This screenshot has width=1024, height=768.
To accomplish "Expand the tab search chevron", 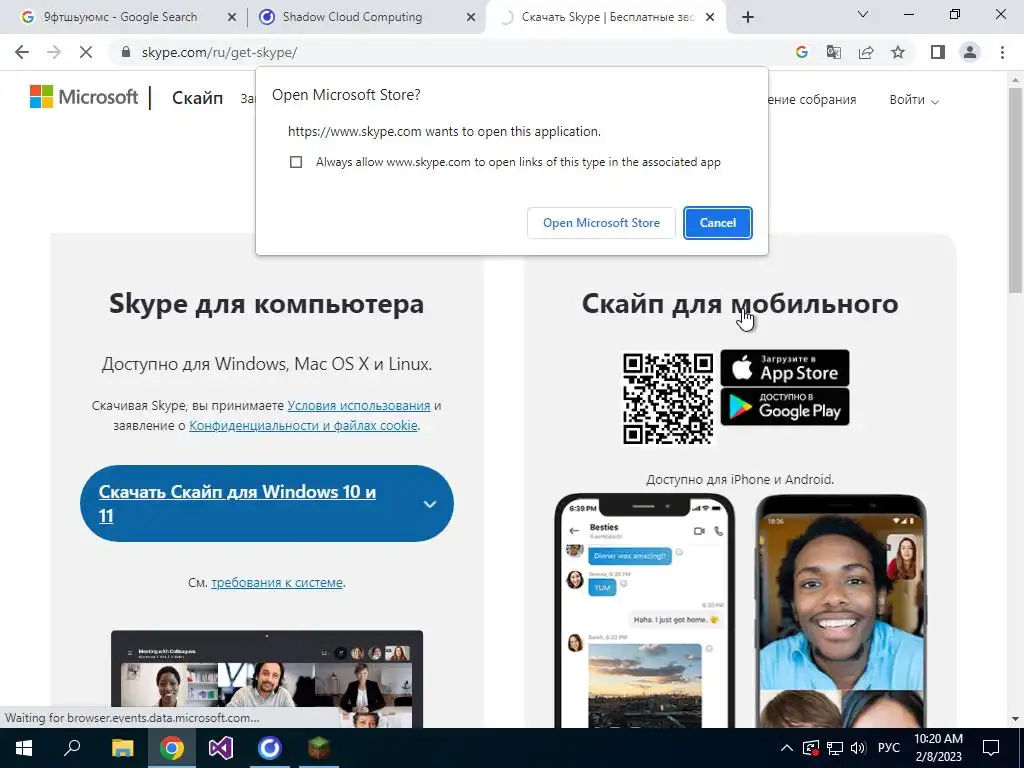I will [x=863, y=14].
